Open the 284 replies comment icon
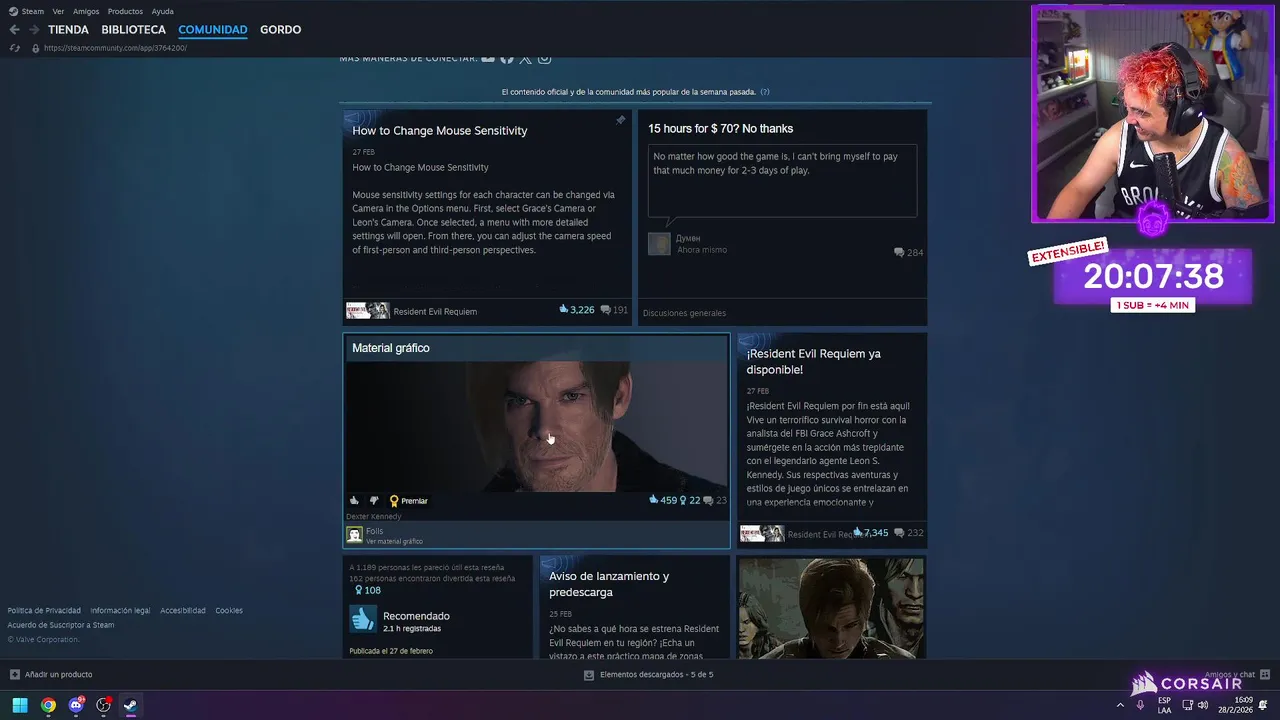Viewport: 1280px width, 720px height. 908,253
